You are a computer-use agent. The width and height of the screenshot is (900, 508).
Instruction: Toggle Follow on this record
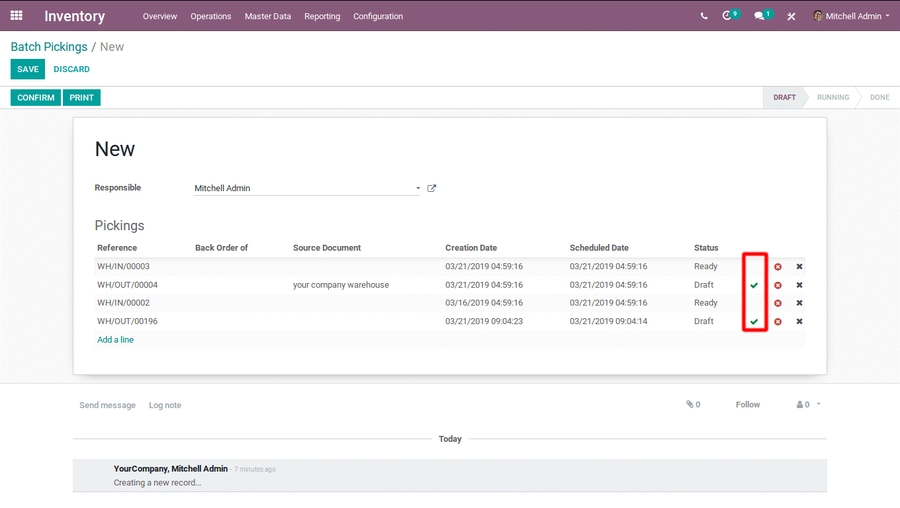click(748, 405)
